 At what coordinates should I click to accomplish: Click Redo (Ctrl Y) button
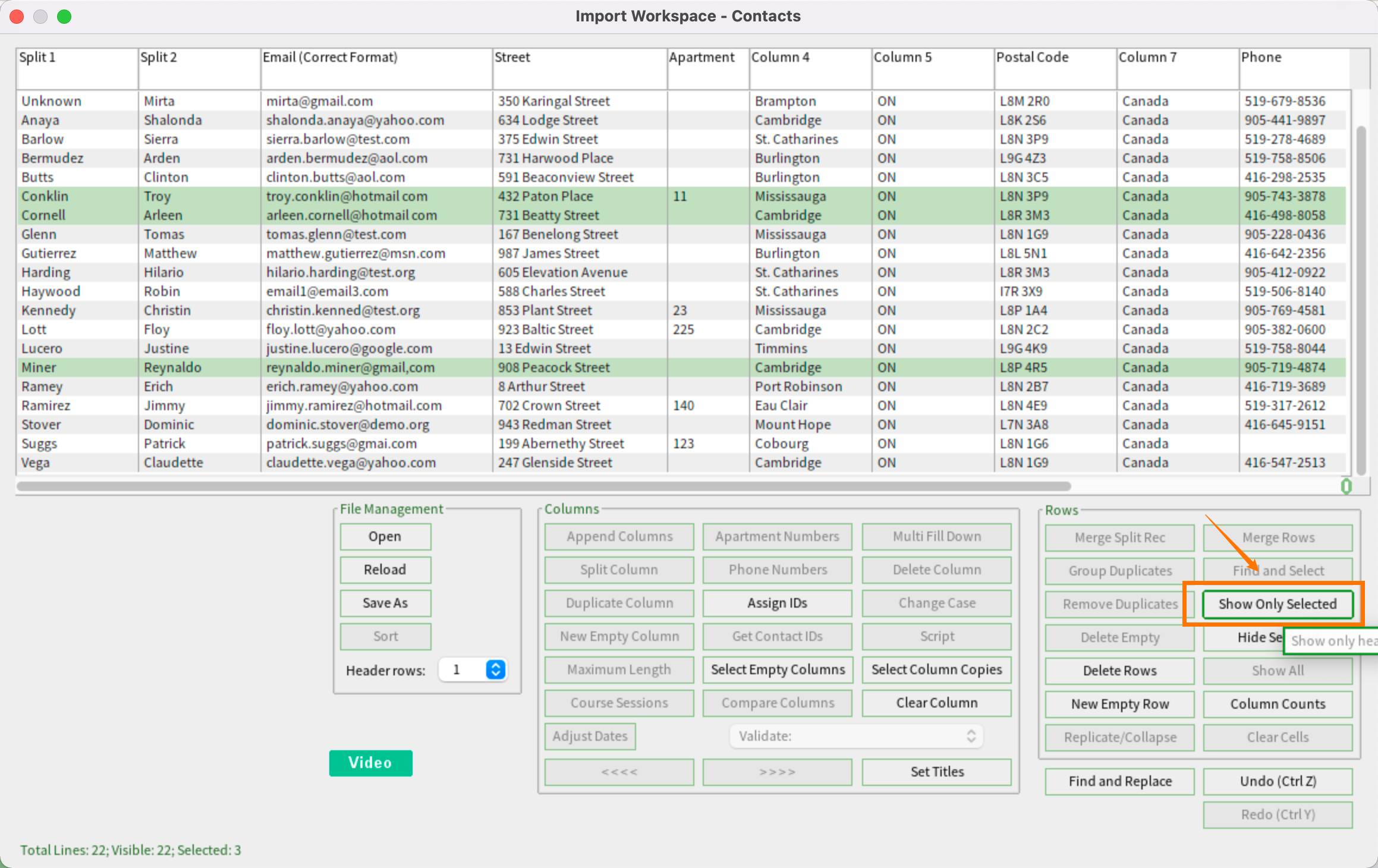click(x=1278, y=814)
